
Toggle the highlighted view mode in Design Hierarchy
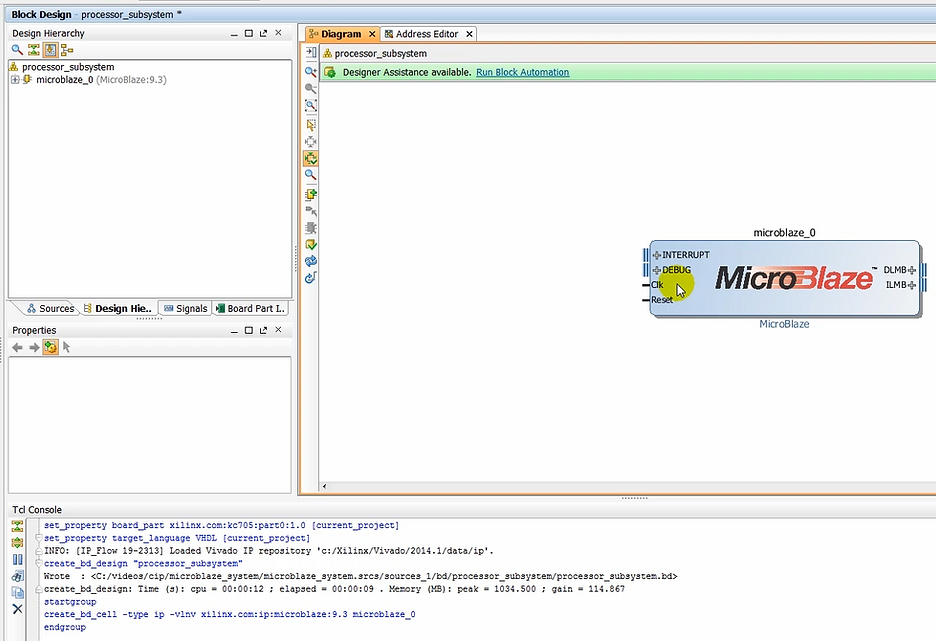coord(48,49)
